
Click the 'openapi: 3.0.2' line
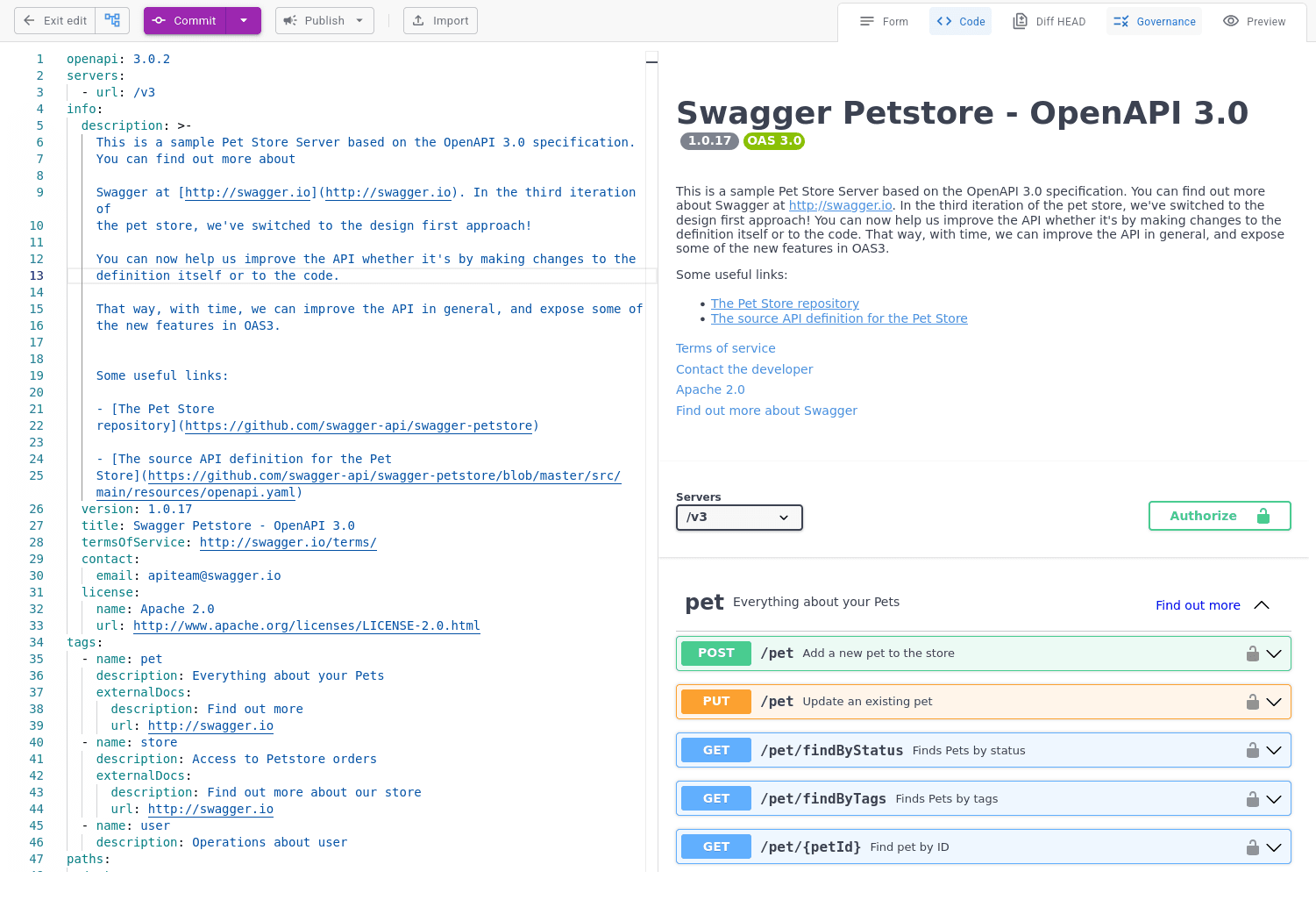pos(118,59)
